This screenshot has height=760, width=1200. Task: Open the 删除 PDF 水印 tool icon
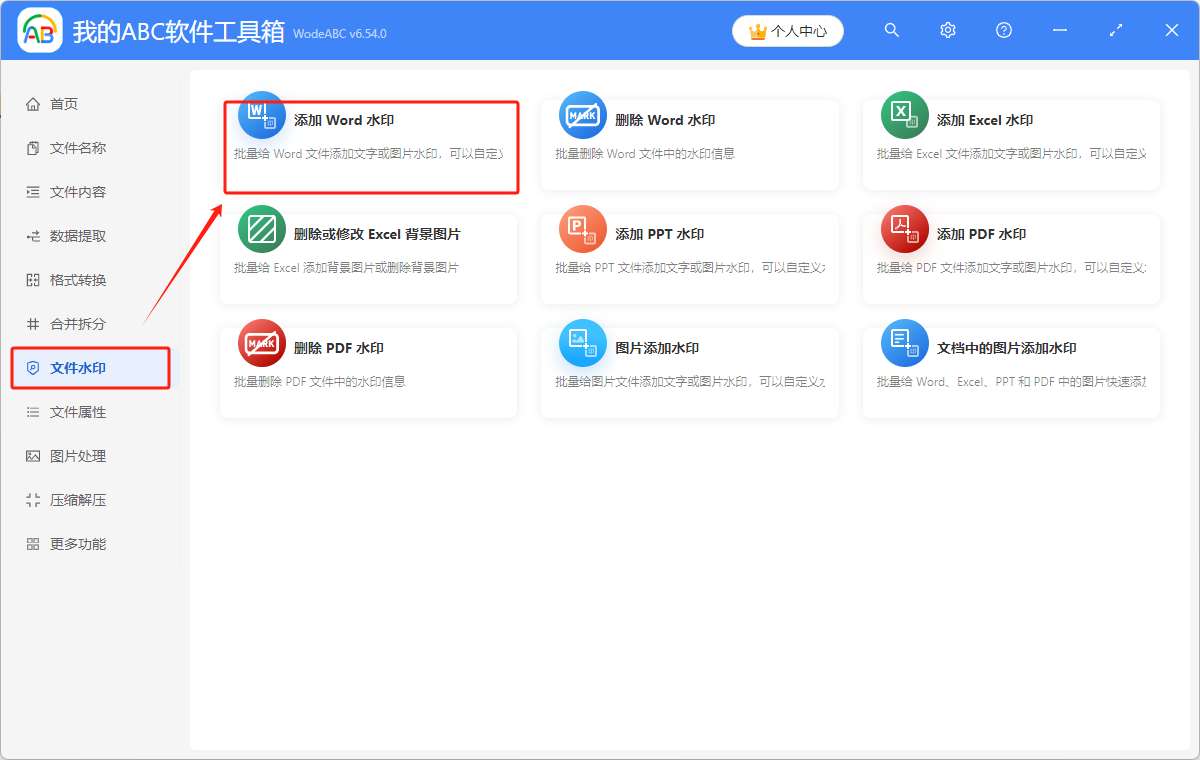[261, 343]
